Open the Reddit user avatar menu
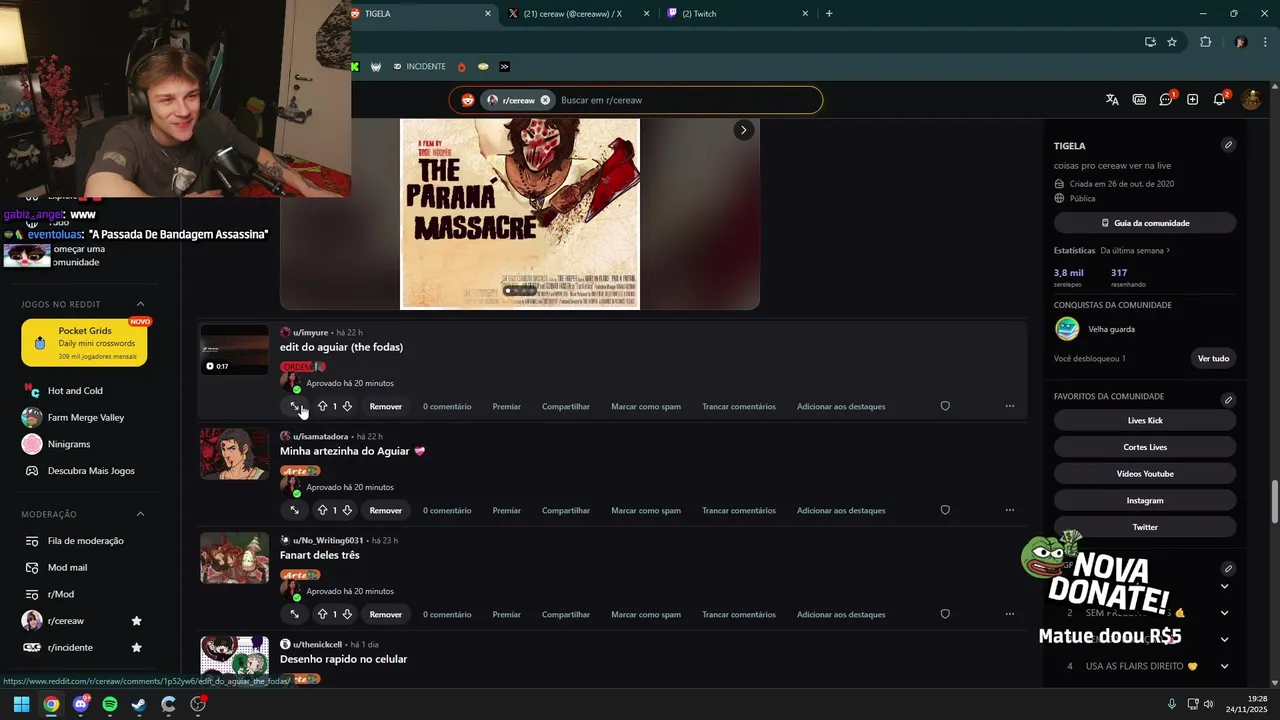The image size is (1280, 720). (x=1250, y=100)
